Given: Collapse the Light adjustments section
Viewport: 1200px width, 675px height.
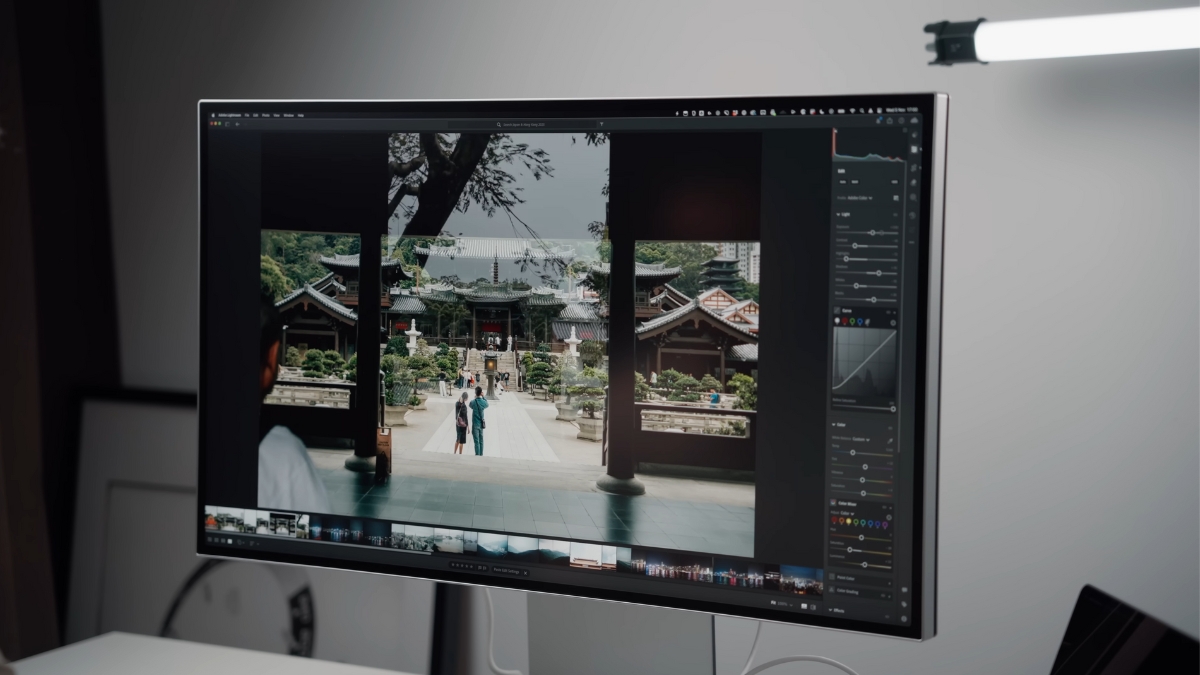Looking at the screenshot, I should (x=840, y=216).
